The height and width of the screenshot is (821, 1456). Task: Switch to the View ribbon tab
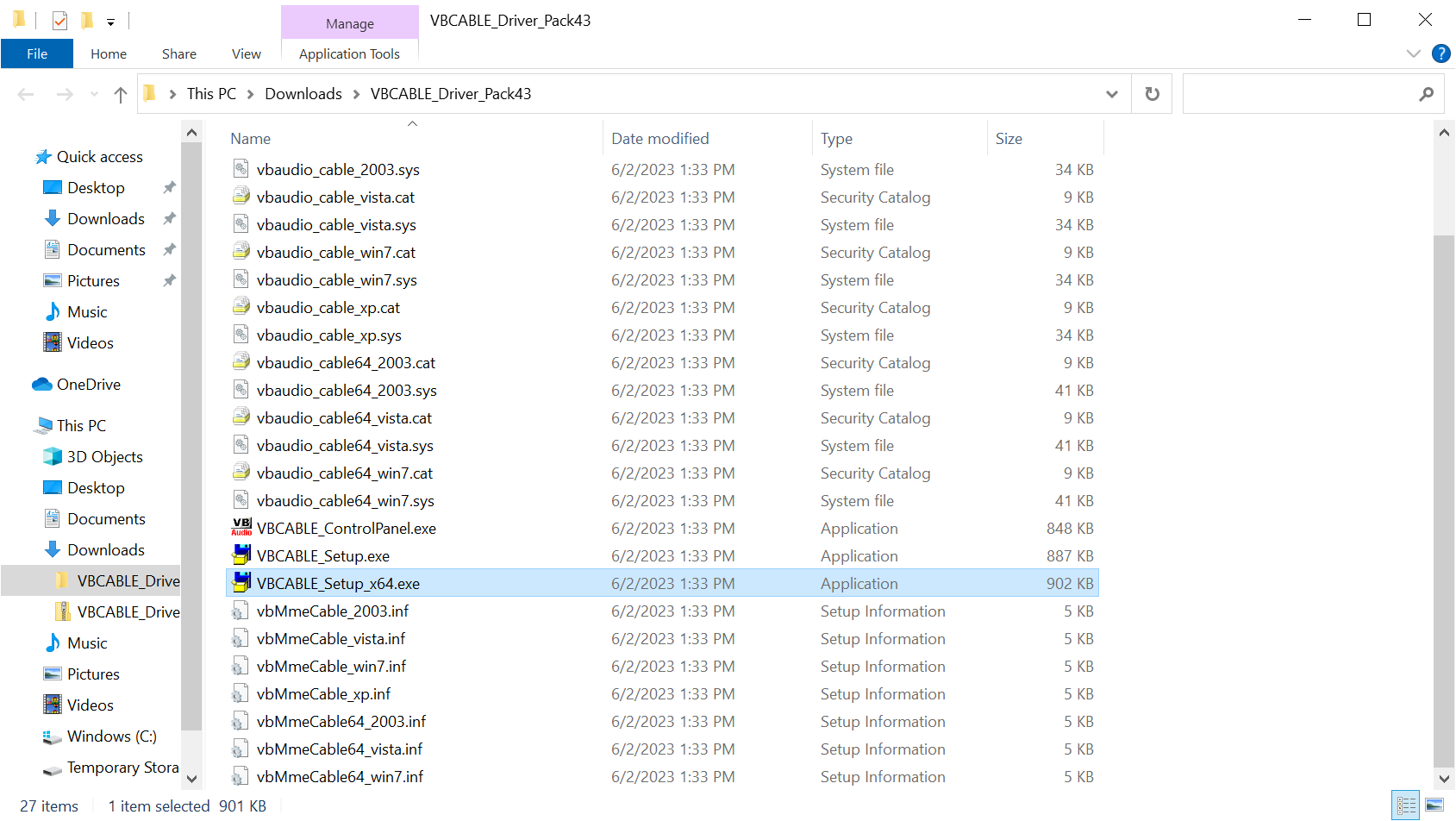247,53
